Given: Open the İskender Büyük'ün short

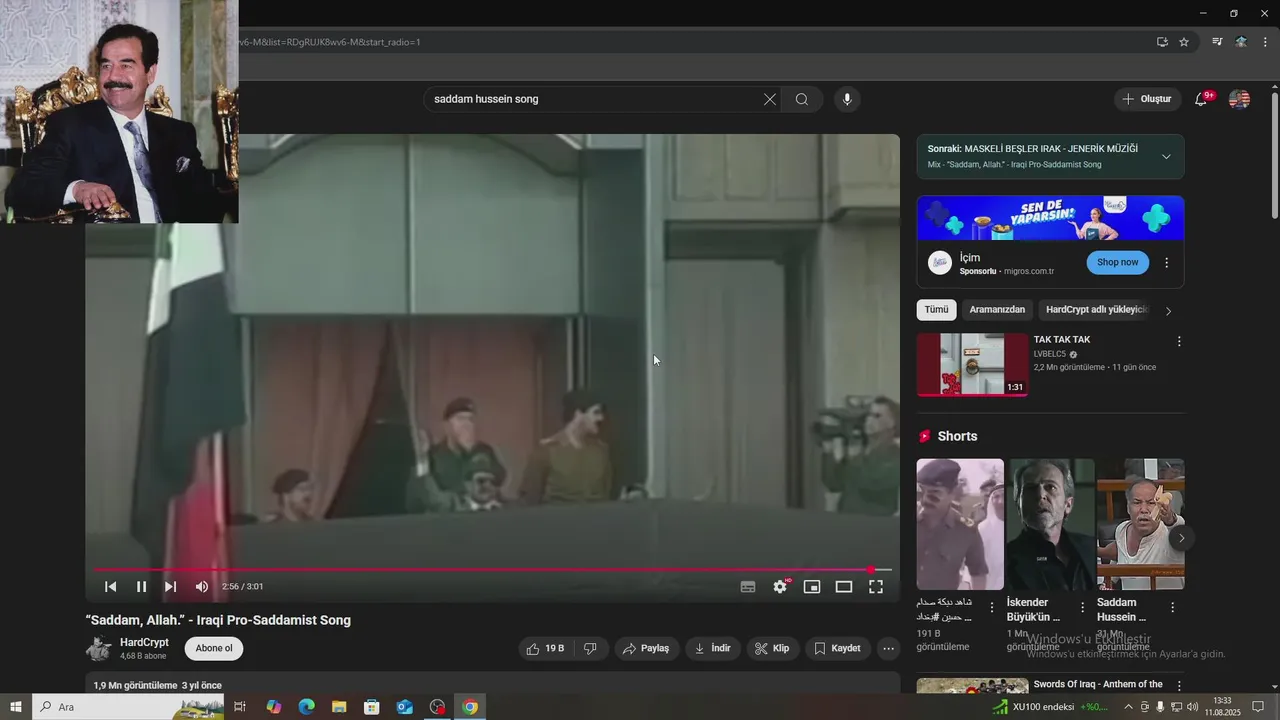Looking at the screenshot, I should (x=1050, y=524).
